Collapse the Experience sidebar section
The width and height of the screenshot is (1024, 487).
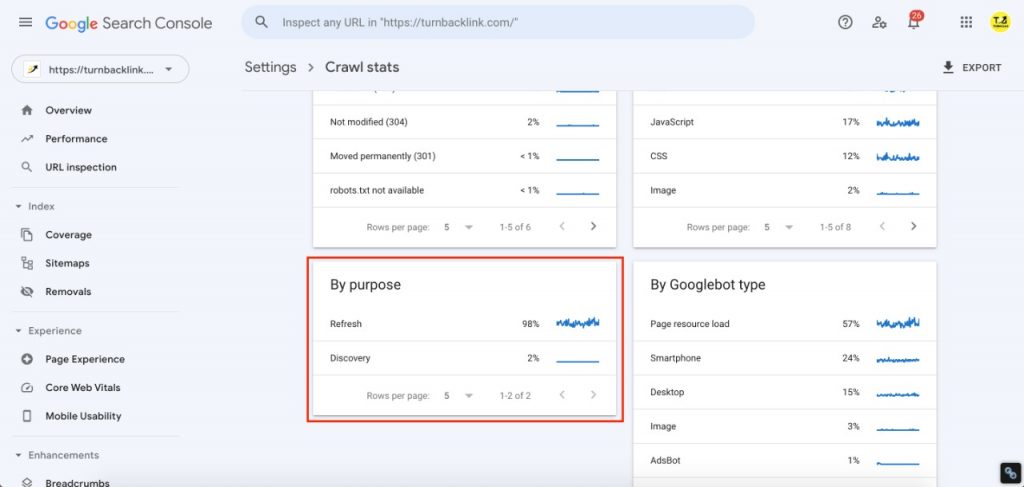pos(18,330)
